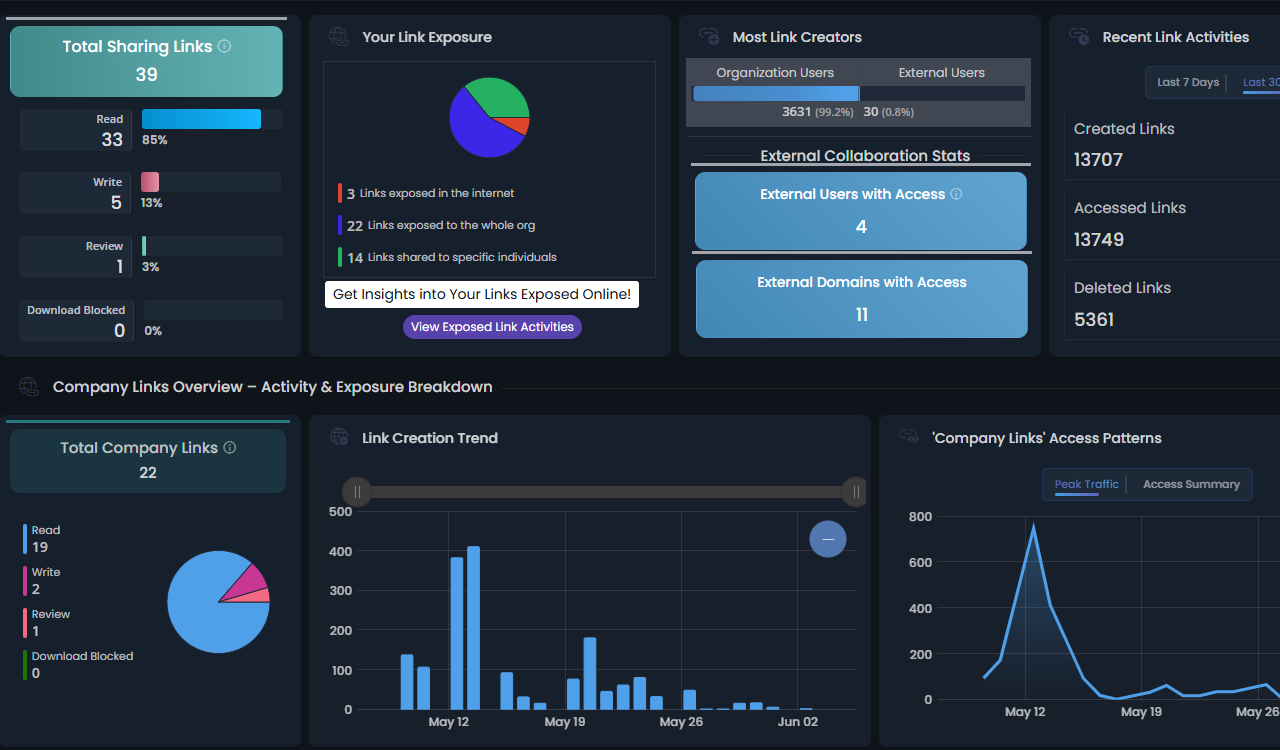Open the External Users with Access card

861,211
